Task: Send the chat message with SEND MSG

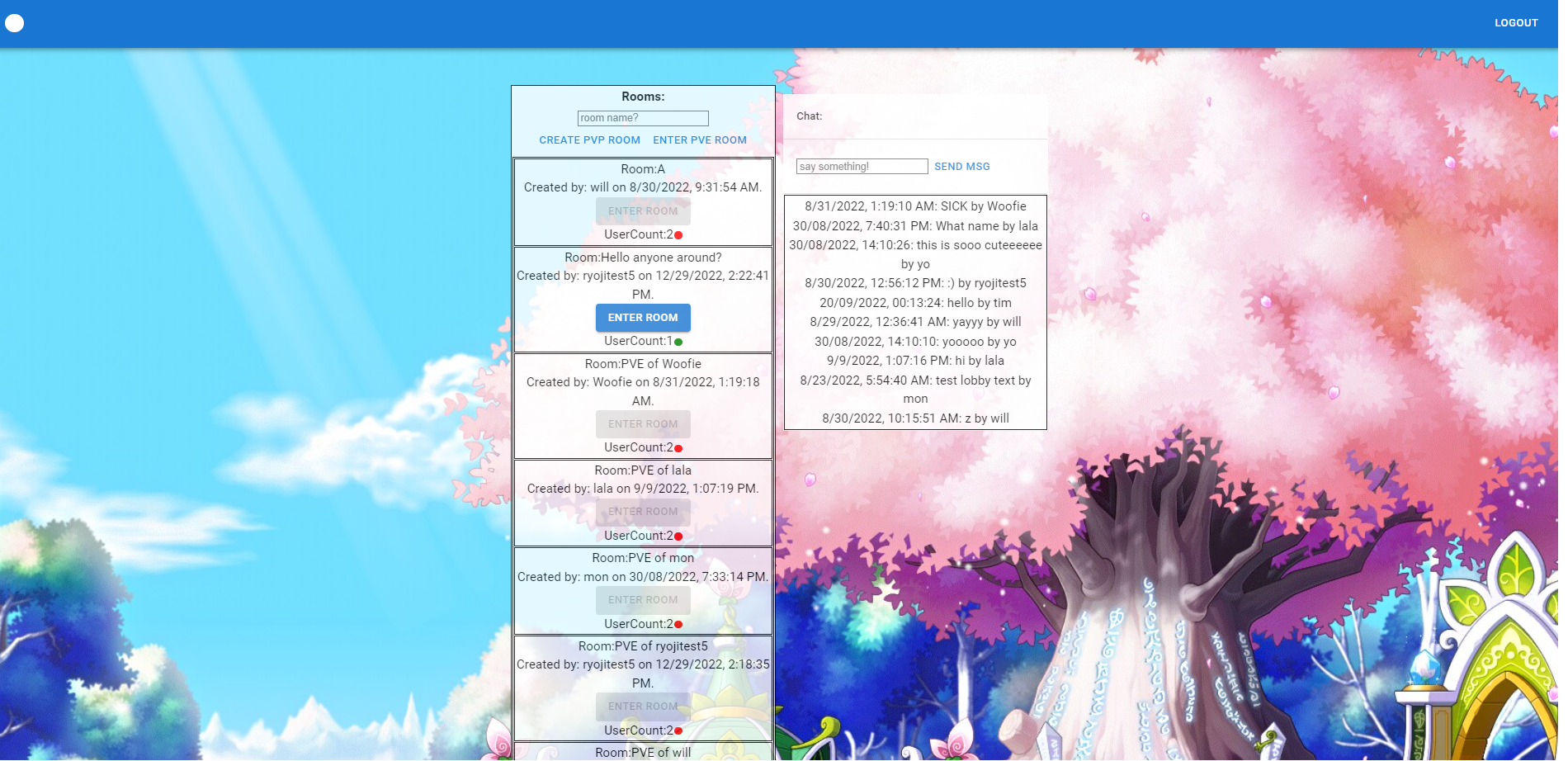Action: 961,167
